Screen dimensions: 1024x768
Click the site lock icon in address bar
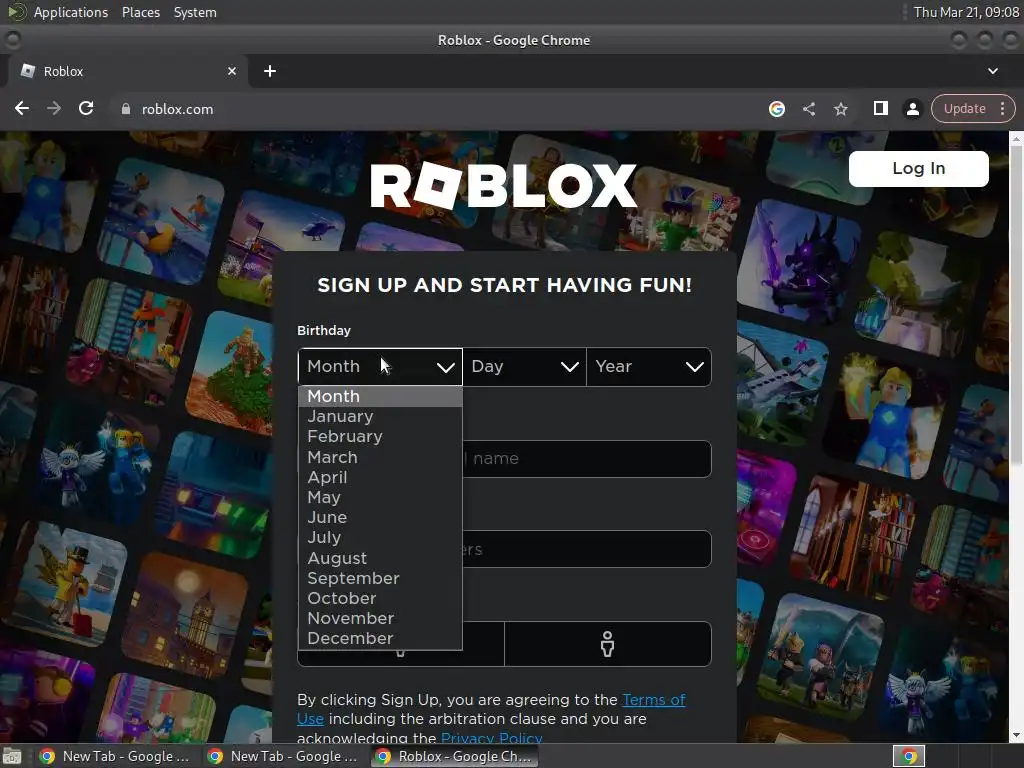[x=126, y=109]
